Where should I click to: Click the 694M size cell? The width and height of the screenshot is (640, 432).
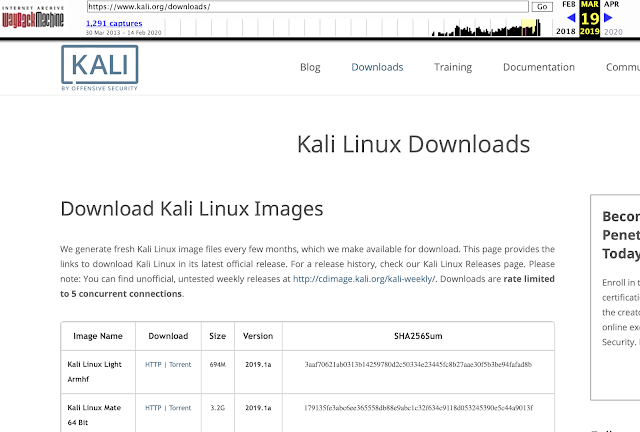point(218,364)
